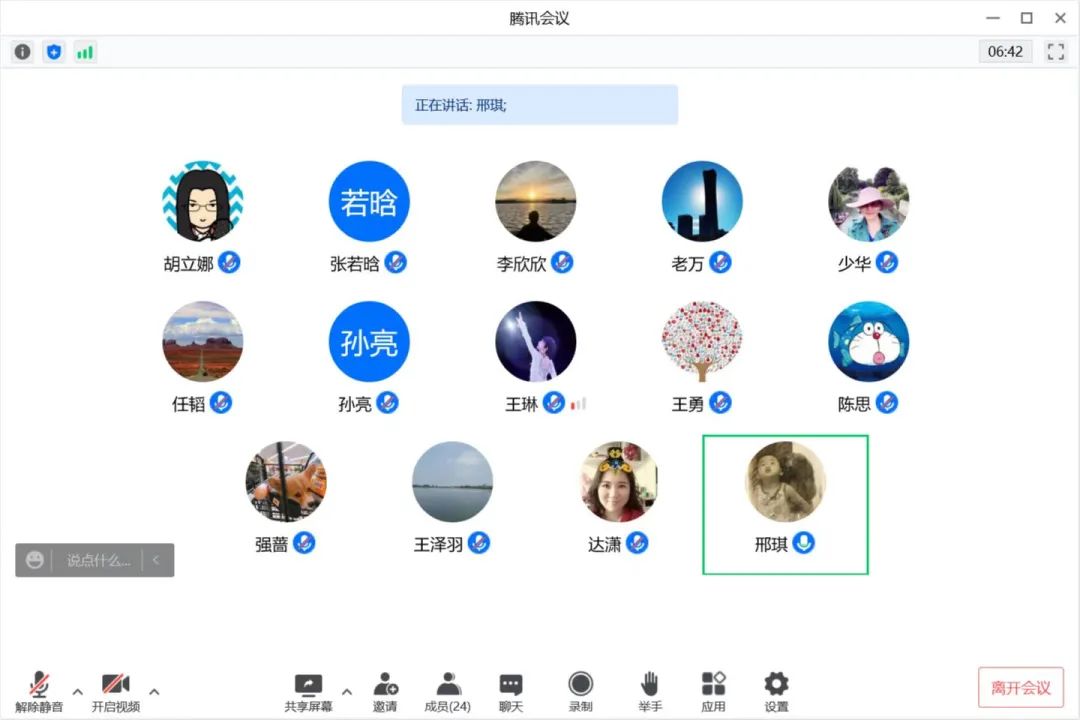Start sharing with 共享屏幕

309,692
